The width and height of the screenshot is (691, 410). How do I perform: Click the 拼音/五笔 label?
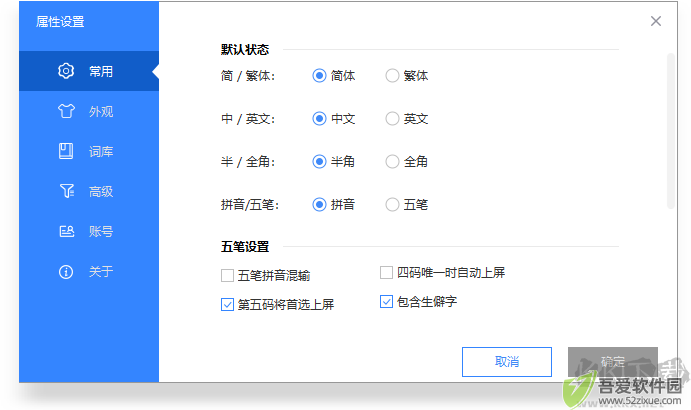[x=250, y=205]
